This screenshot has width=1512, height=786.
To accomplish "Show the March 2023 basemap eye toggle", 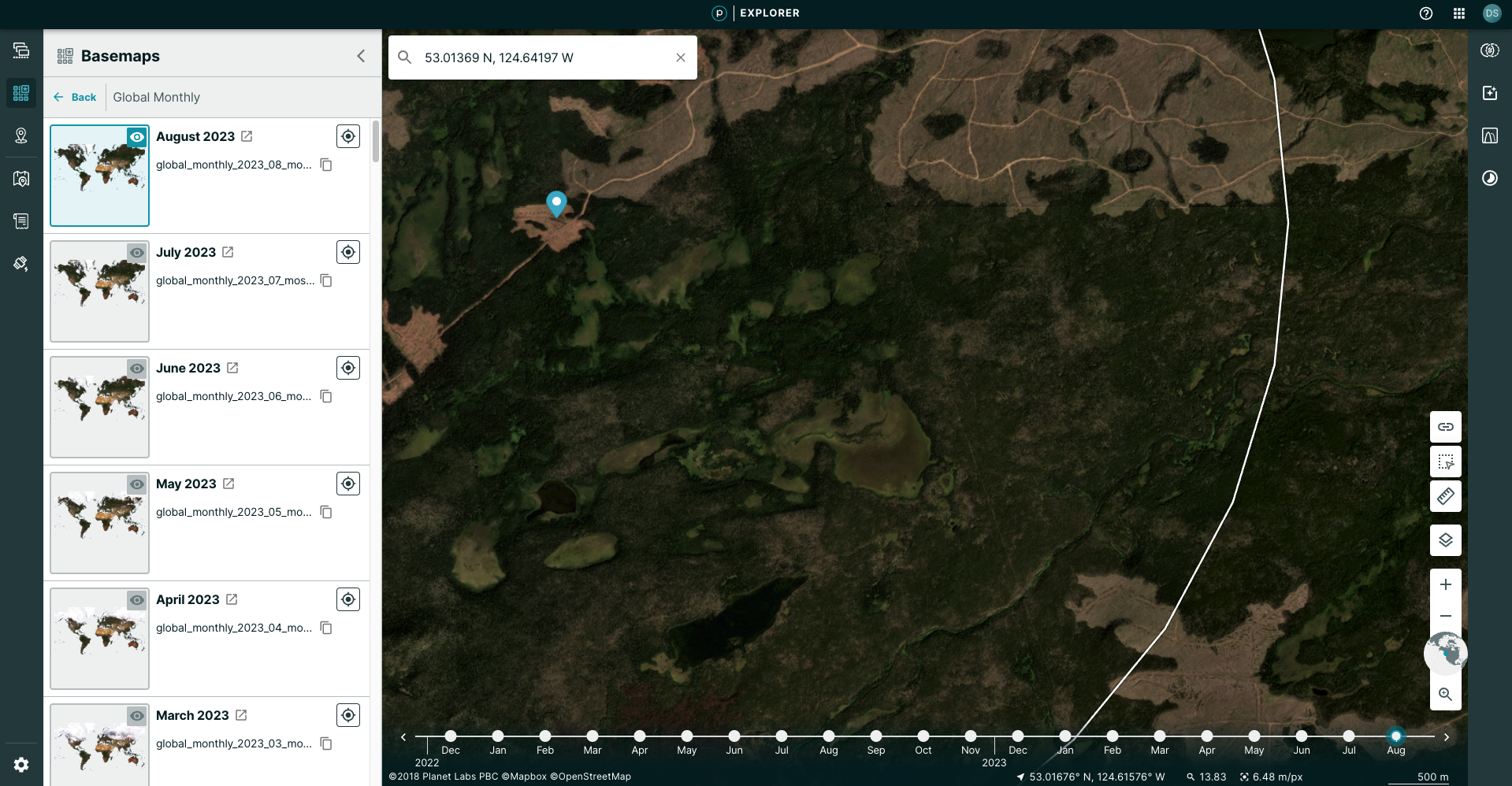I will [137, 716].
